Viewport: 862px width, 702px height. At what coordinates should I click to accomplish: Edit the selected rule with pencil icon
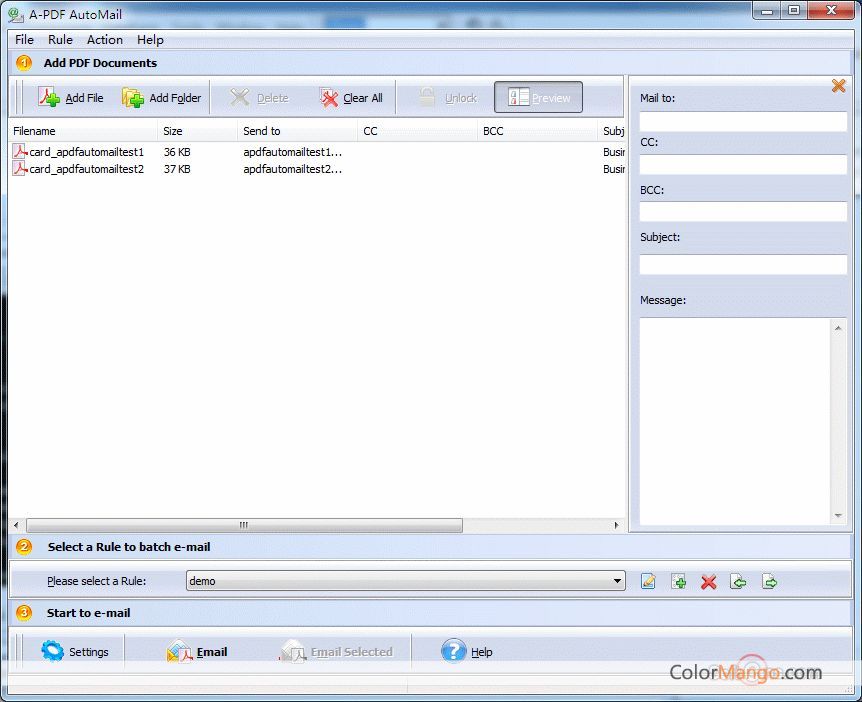[648, 581]
